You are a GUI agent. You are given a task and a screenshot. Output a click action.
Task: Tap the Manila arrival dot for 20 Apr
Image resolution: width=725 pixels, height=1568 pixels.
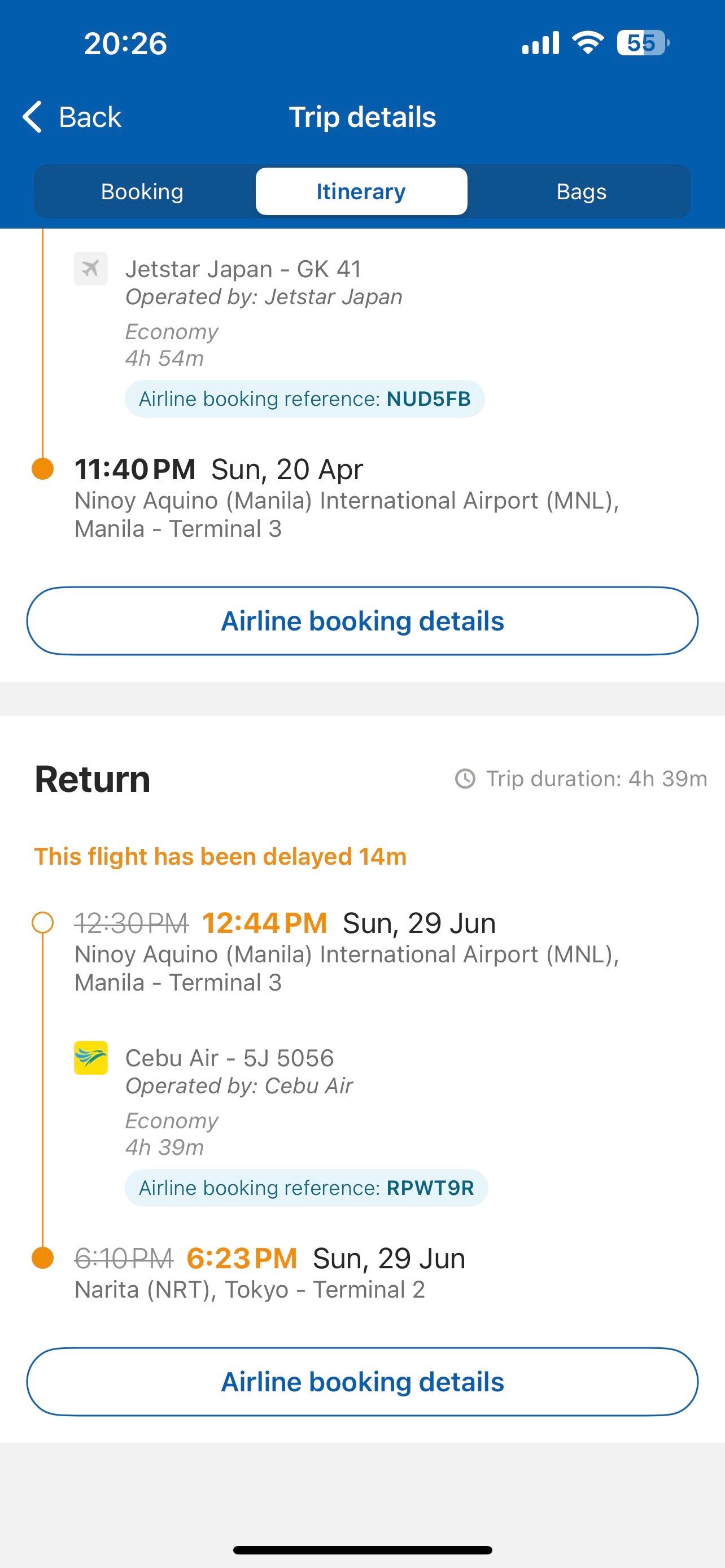(x=42, y=468)
